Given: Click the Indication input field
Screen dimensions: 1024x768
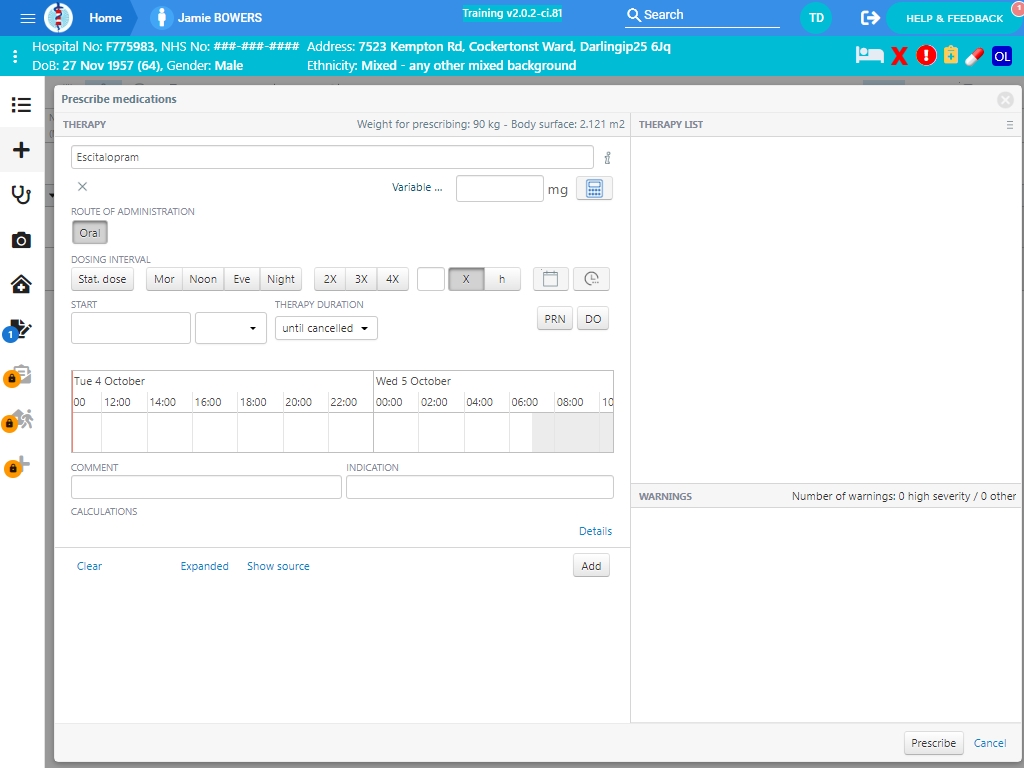Looking at the screenshot, I should coord(480,487).
